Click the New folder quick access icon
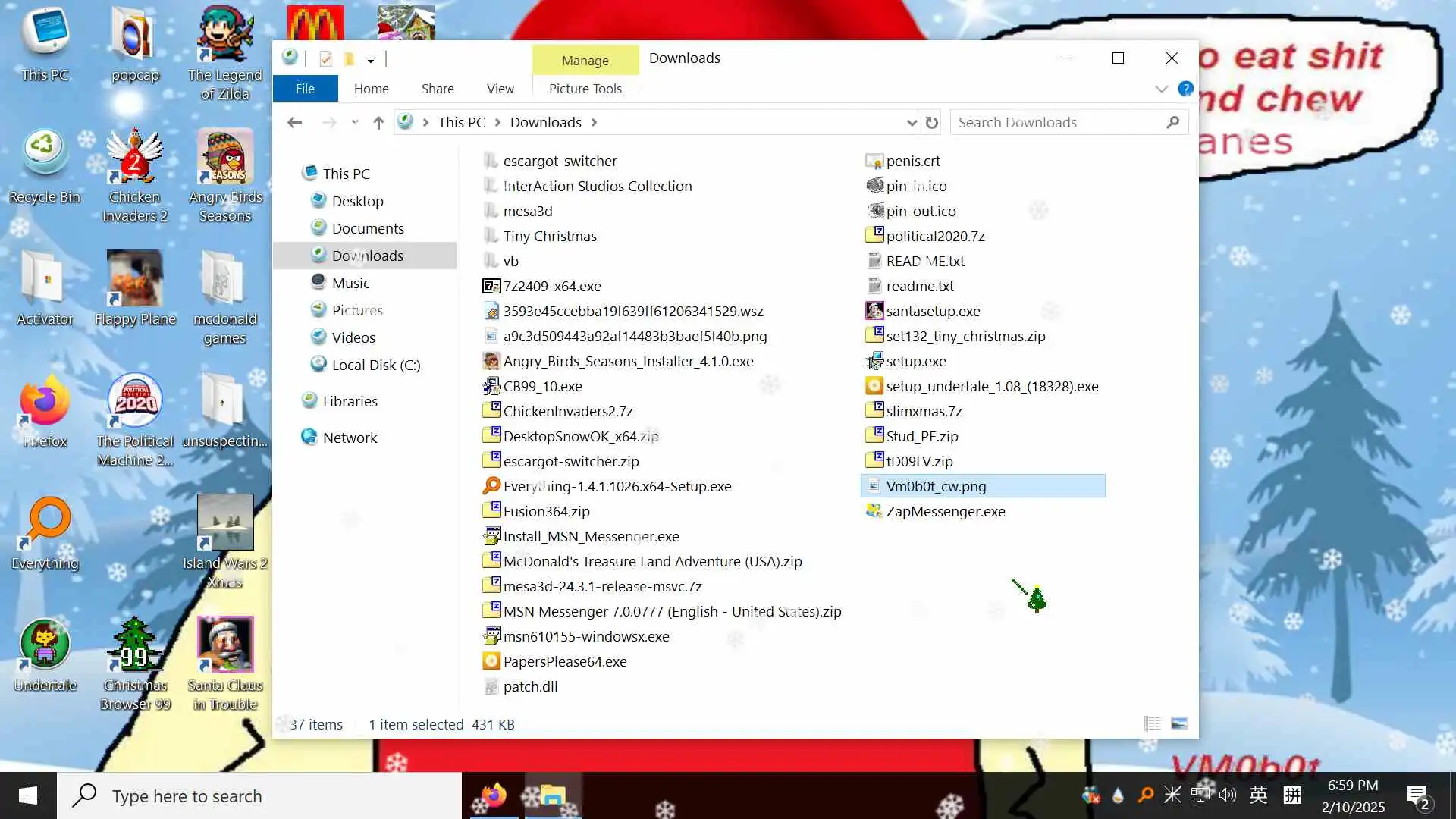 pos(349,58)
